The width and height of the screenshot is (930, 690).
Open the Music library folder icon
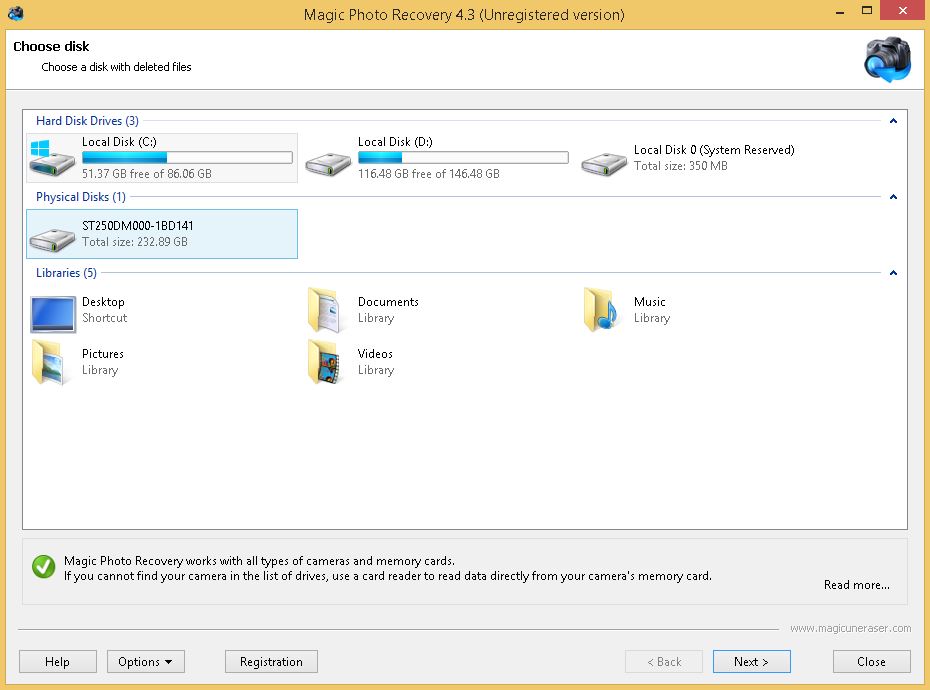pyautogui.click(x=600, y=310)
